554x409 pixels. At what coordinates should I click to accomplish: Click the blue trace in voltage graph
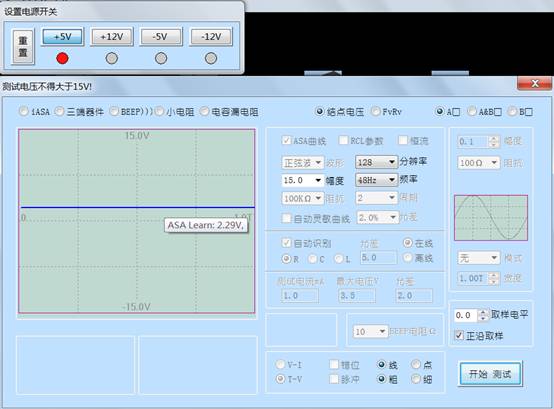[x=137, y=207]
